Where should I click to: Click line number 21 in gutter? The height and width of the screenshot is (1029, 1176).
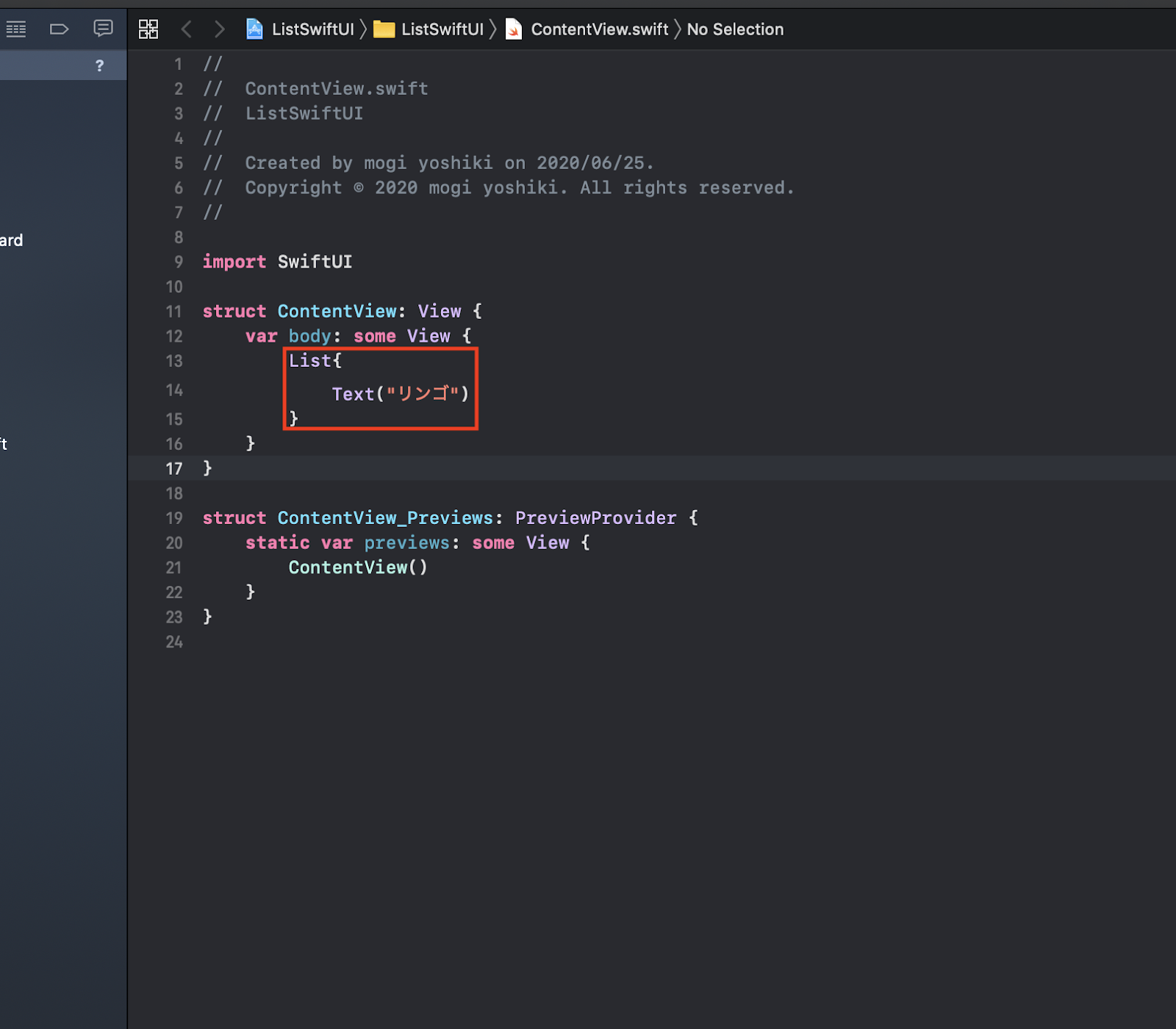(174, 567)
